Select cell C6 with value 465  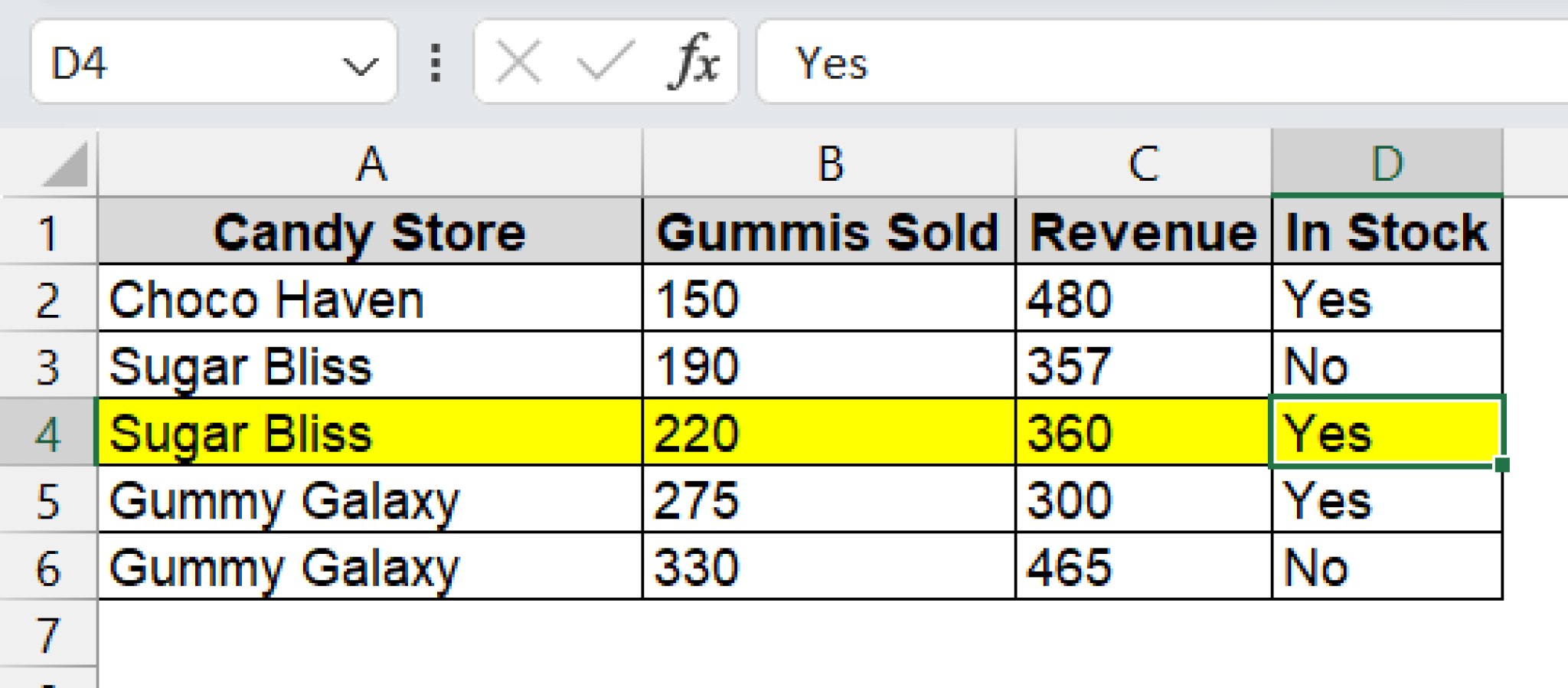pos(1141,567)
